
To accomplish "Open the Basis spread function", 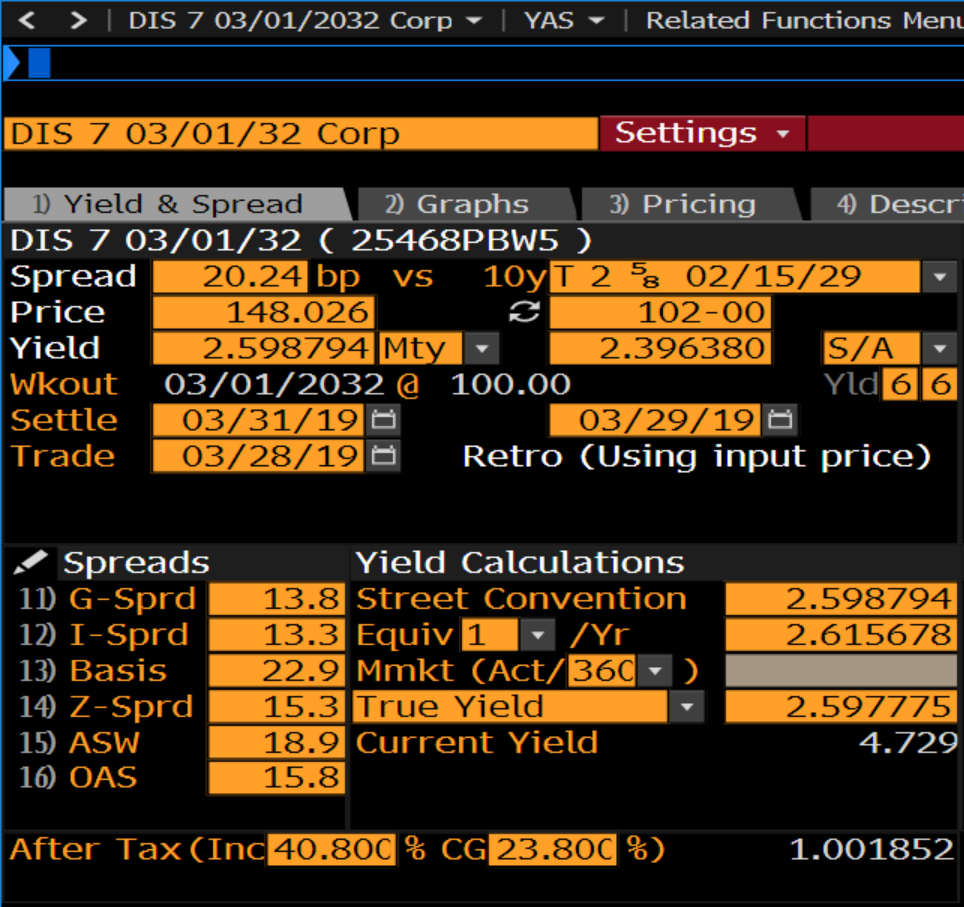I will tap(93, 670).
